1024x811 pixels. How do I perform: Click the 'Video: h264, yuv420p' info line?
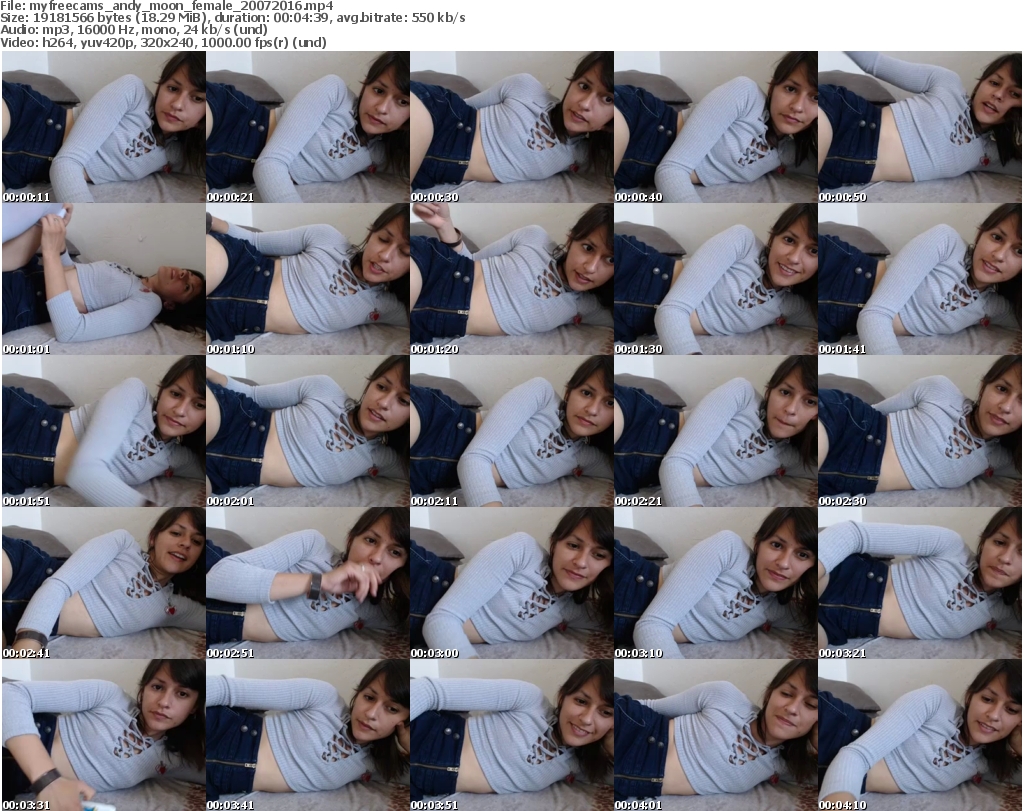click(x=163, y=42)
